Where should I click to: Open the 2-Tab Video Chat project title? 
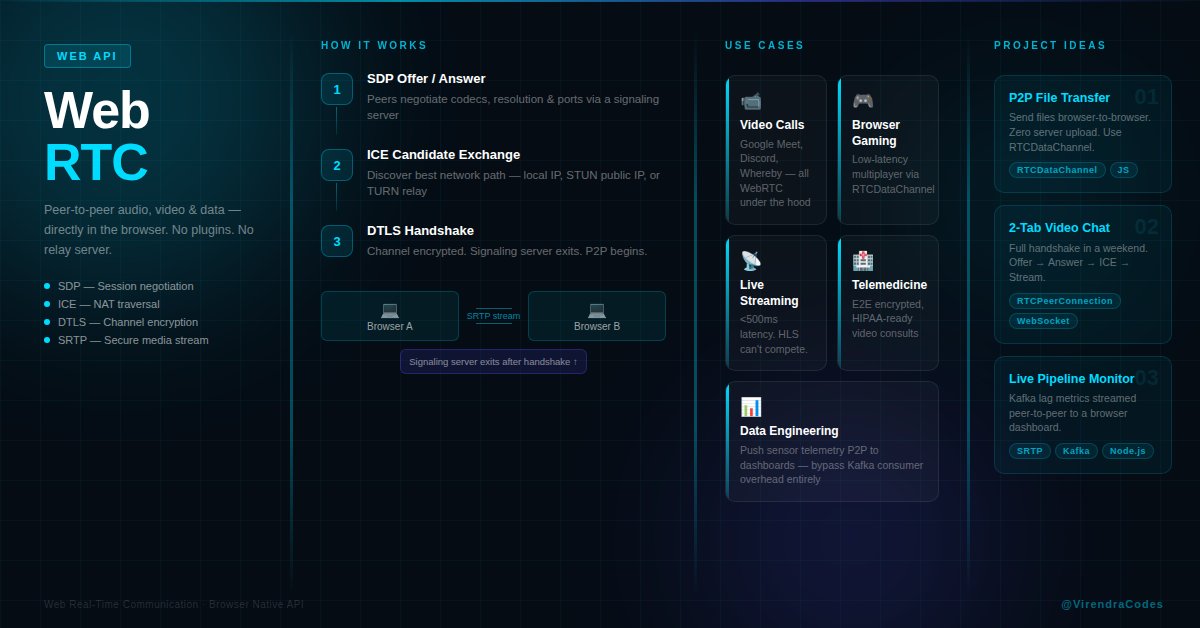coord(1059,228)
